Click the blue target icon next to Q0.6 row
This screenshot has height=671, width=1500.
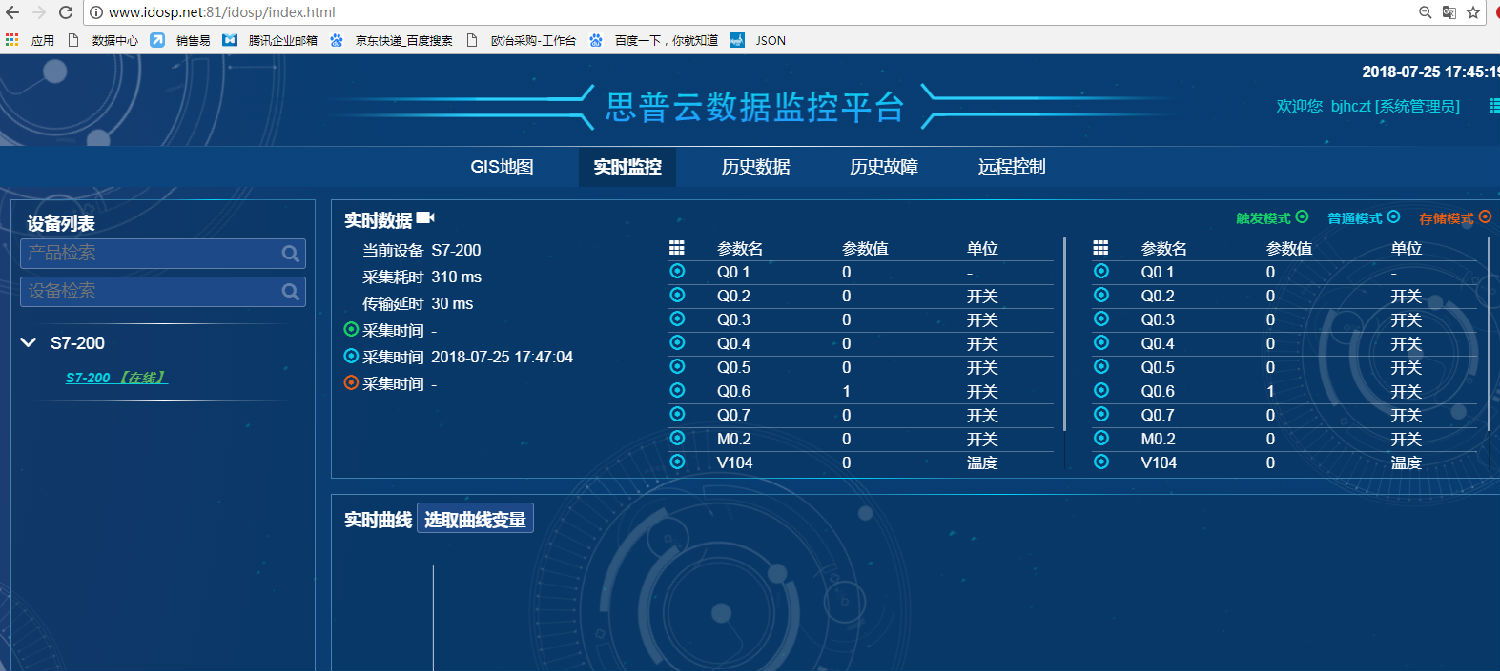(677, 391)
